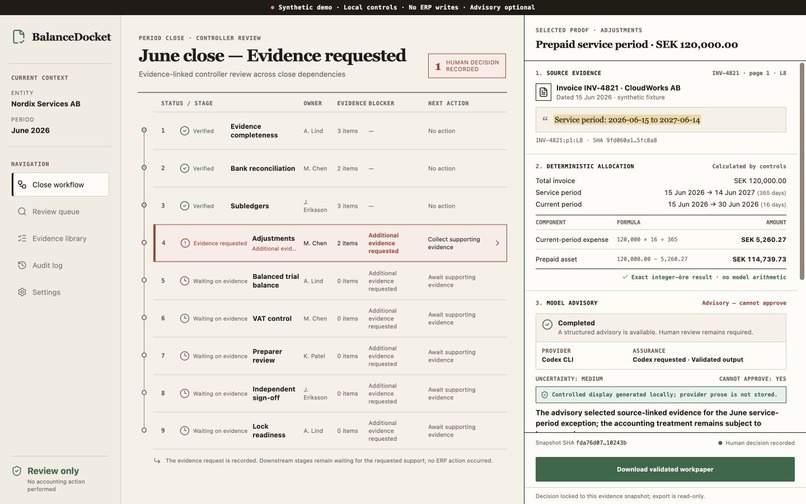Viewport: 806px width, 504px height.
Task: Select timeline marker for stage 4
Action: click(144, 243)
